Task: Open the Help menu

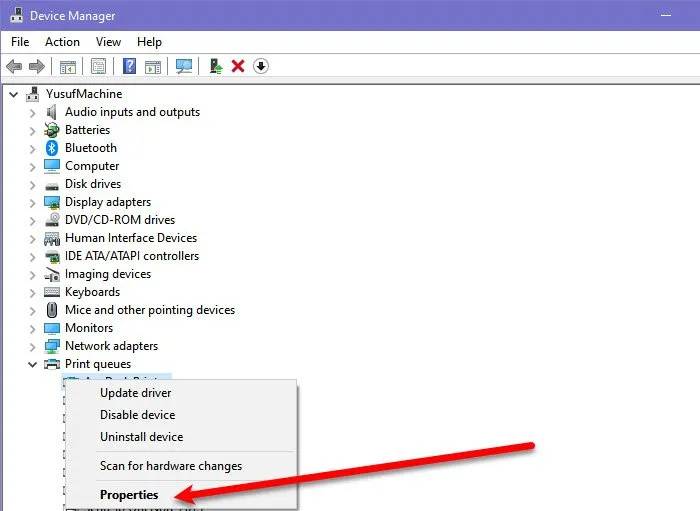Action: pyautogui.click(x=149, y=42)
